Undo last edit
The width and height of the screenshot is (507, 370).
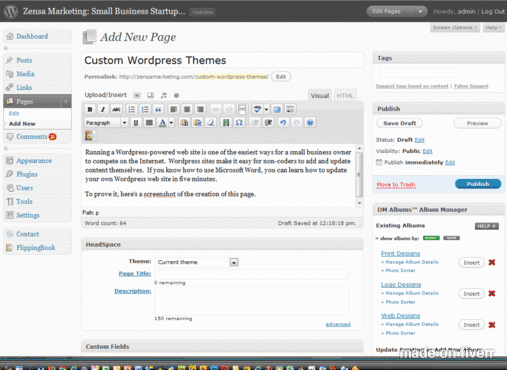(x=283, y=123)
